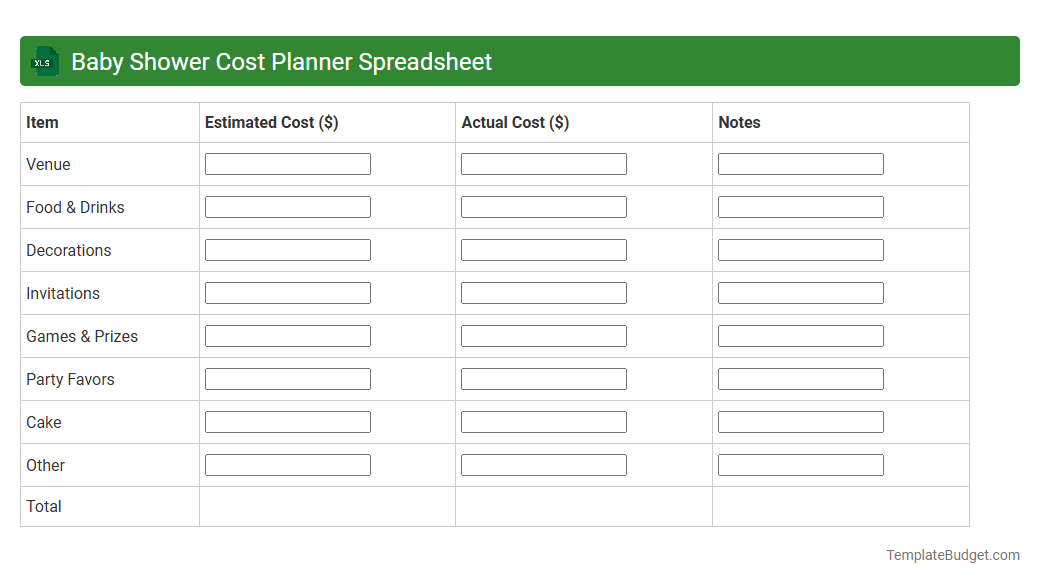Select the Notes column header
This screenshot has width=1040, height=584.
739,122
